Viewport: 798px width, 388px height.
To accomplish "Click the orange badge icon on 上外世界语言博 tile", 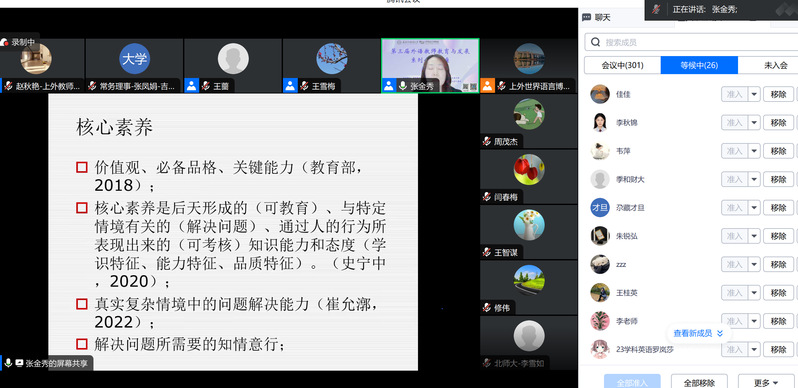I will [488, 86].
